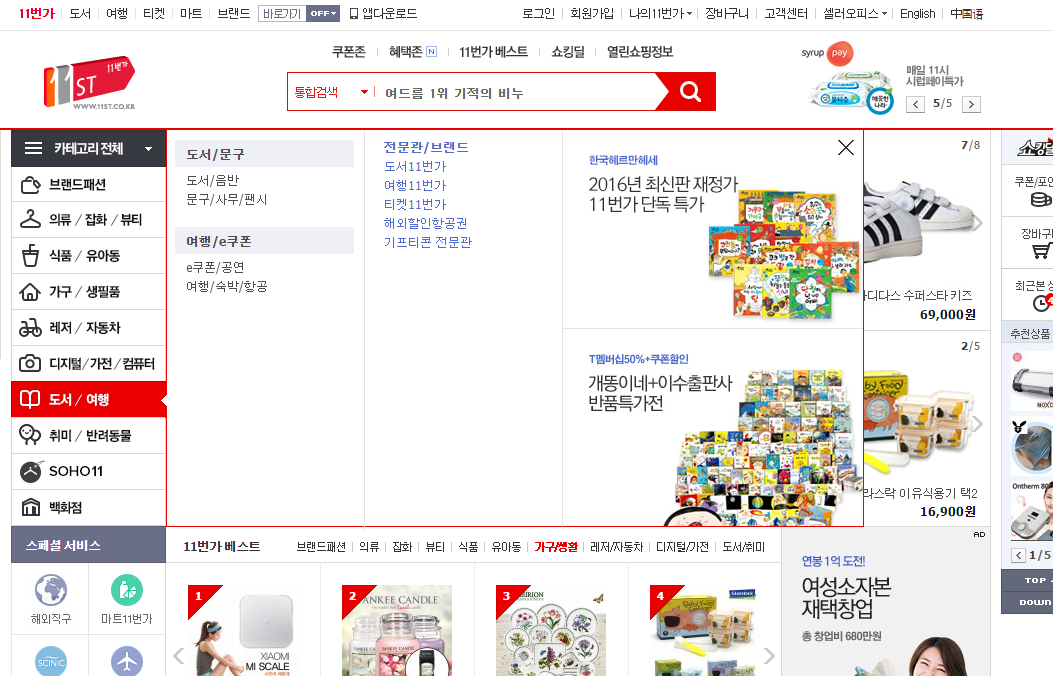The width and height of the screenshot is (1053, 676).
Task: Click the 11ST logo
Action: tap(89, 83)
